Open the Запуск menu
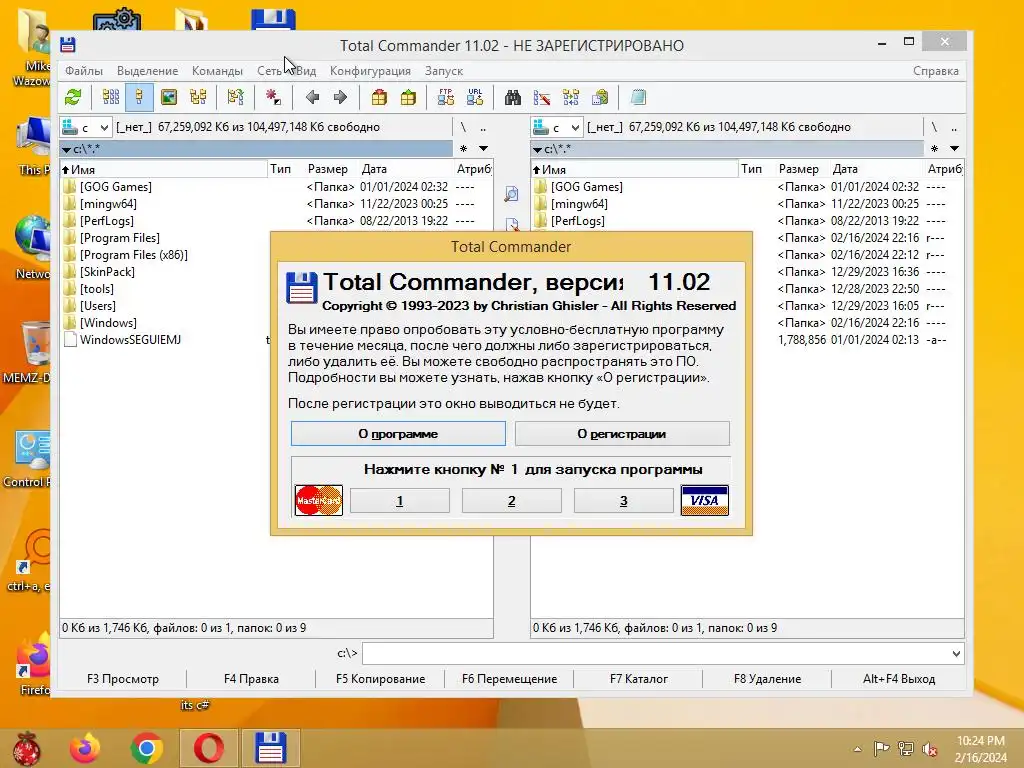 [444, 71]
